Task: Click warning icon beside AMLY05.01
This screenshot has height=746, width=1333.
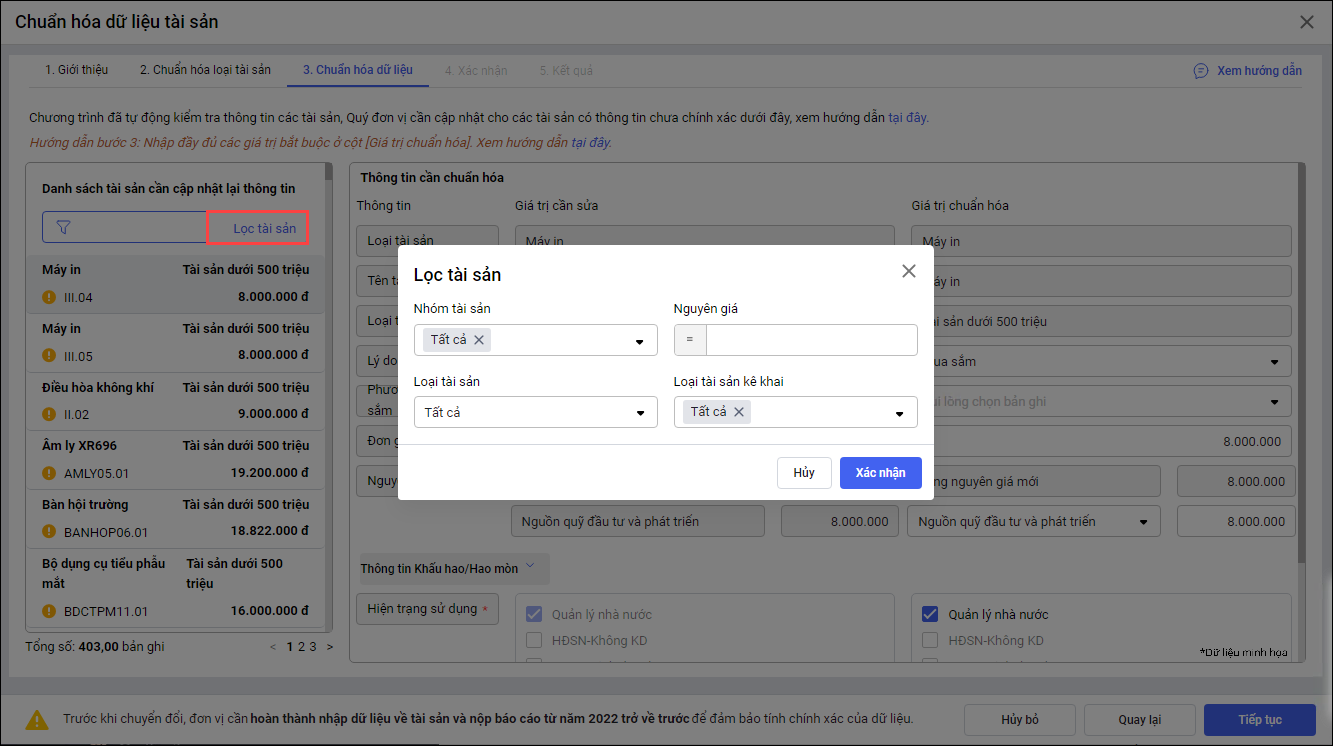Action: click(48, 473)
